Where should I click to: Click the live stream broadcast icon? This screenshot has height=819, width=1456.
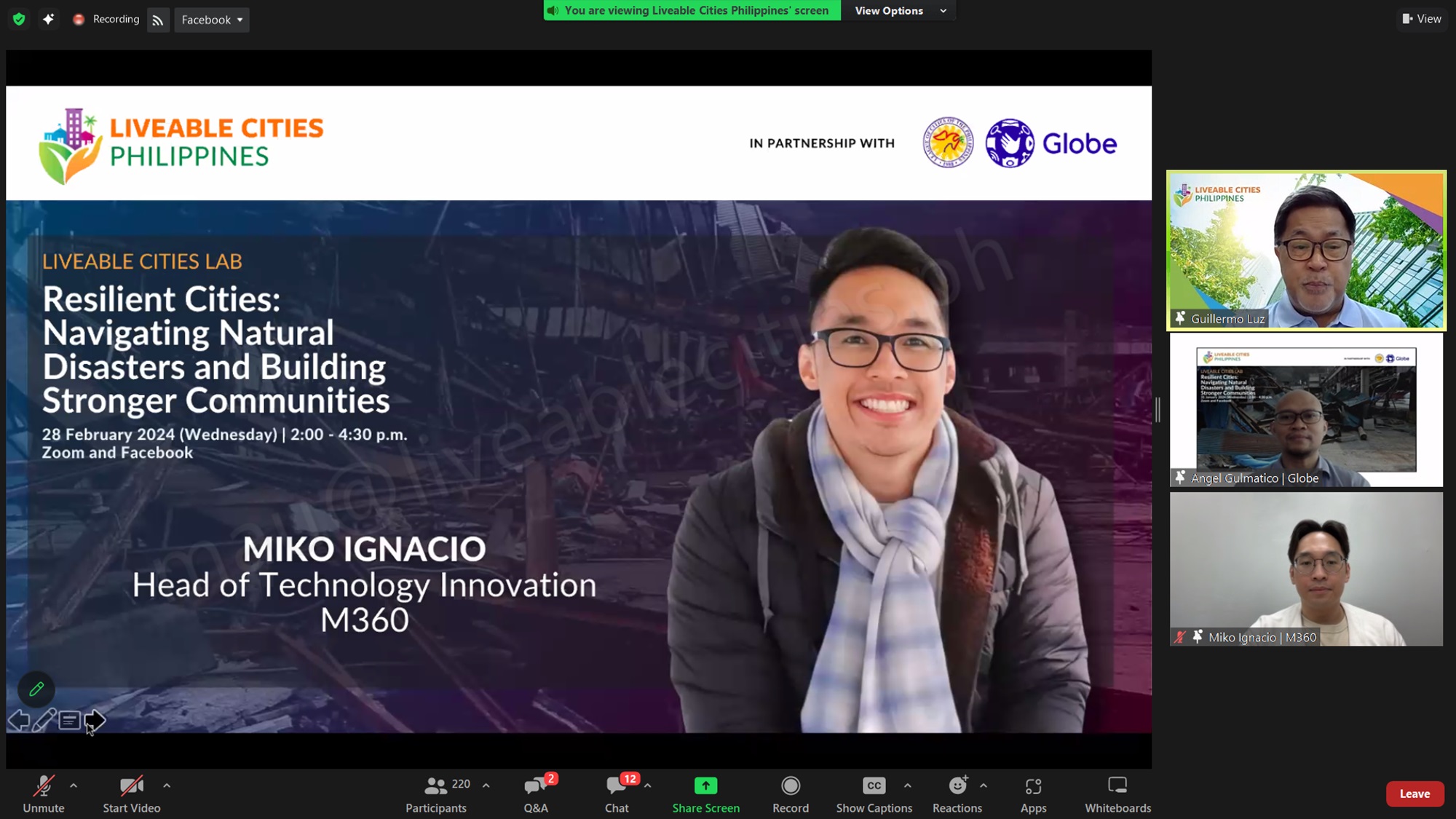point(158,20)
